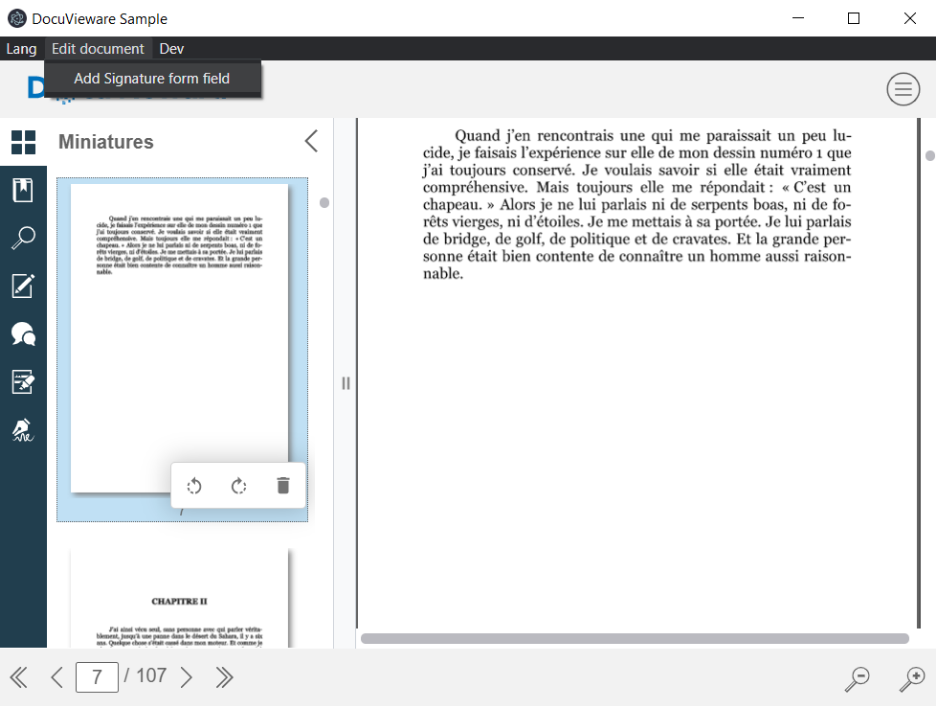Open the thumbnails panel grid icon
936x706 pixels.
22,143
